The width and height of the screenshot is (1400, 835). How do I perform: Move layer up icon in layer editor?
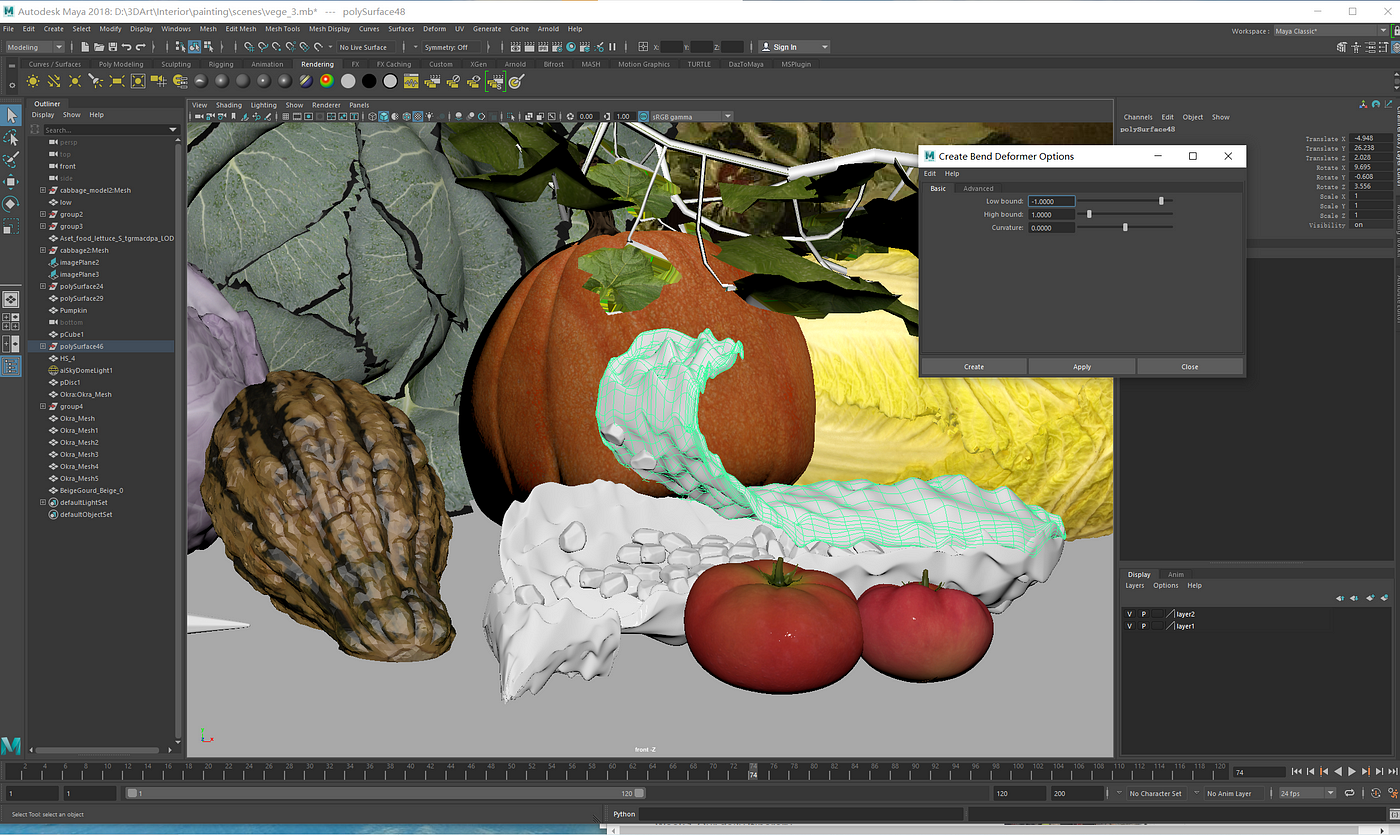(1340, 597)
